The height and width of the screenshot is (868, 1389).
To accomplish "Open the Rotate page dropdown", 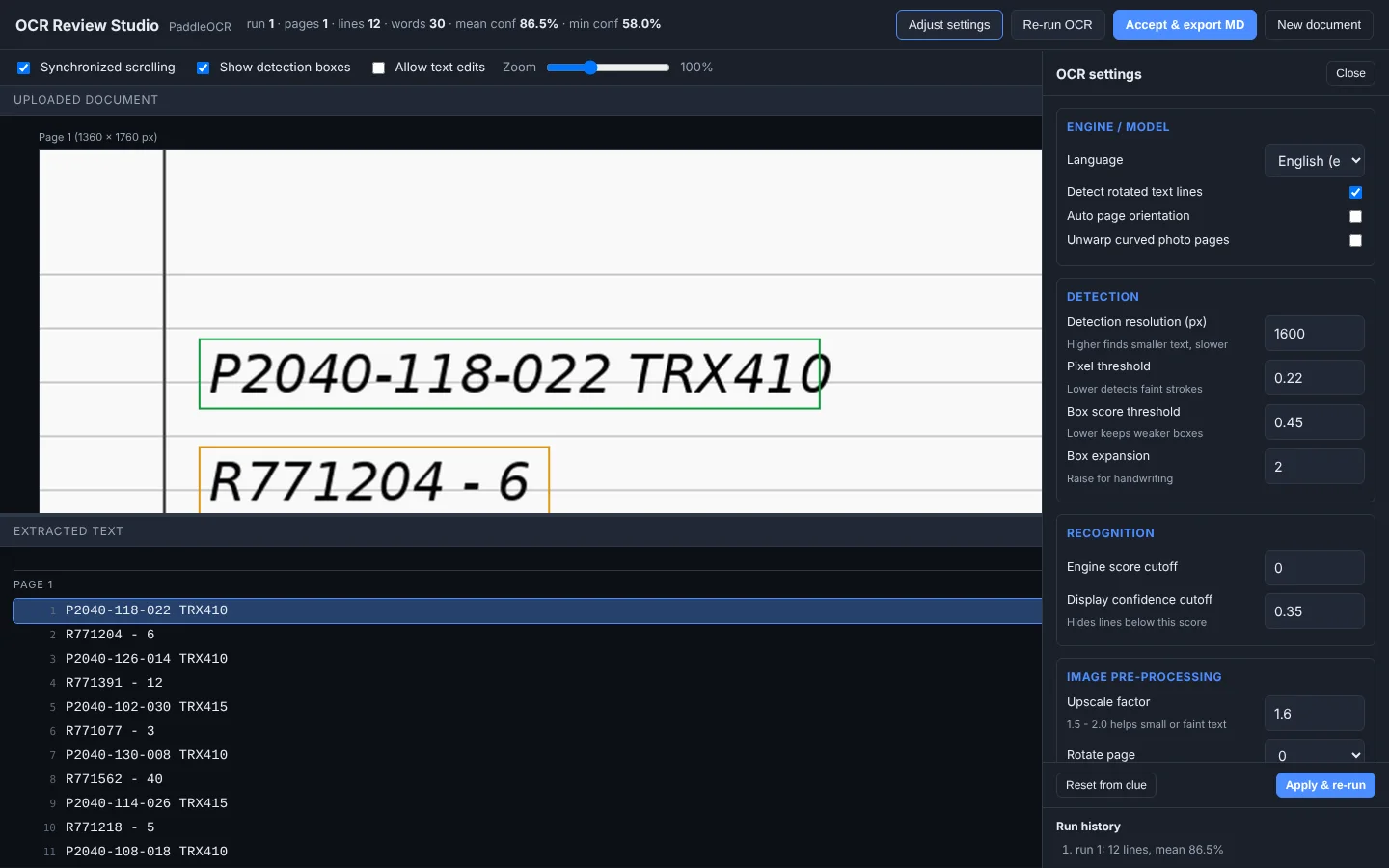I will [1315, 753].
